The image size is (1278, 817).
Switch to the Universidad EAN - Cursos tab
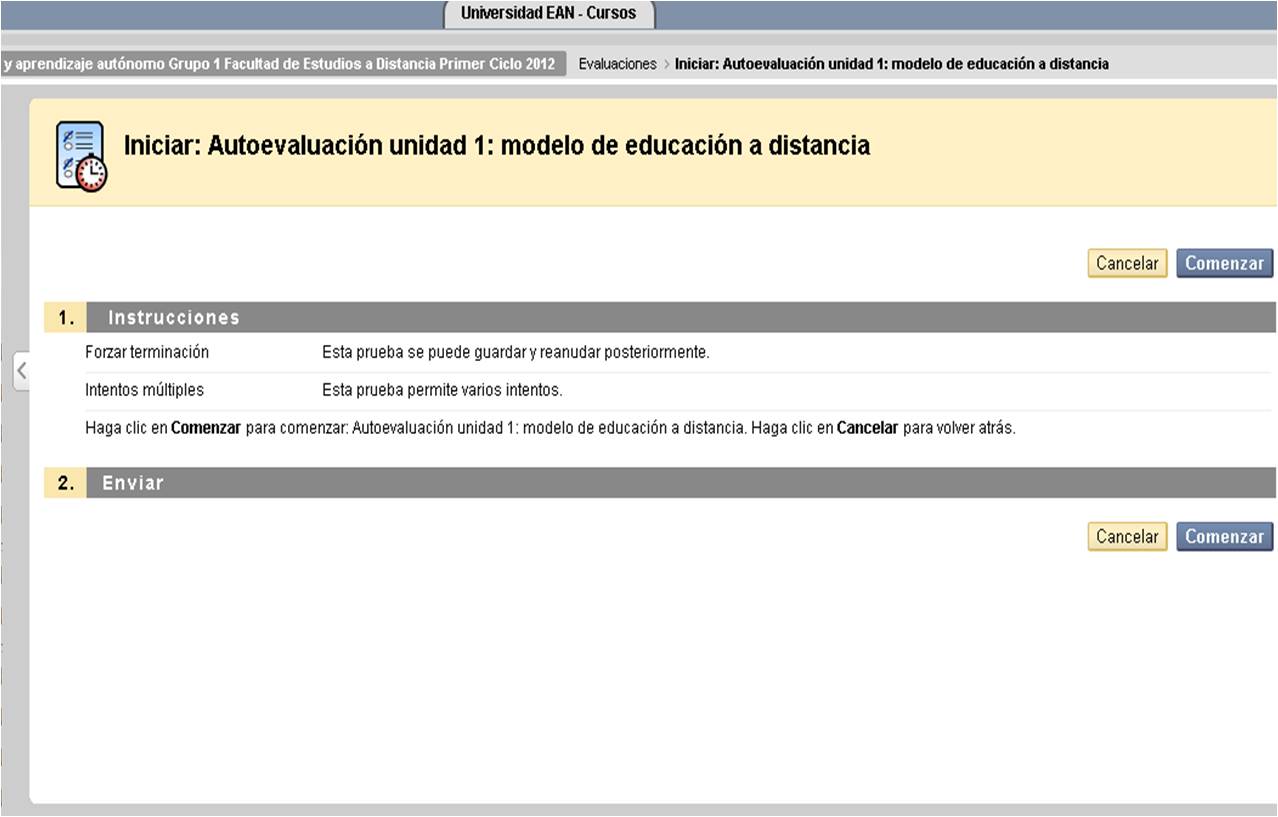coord(548,14)
